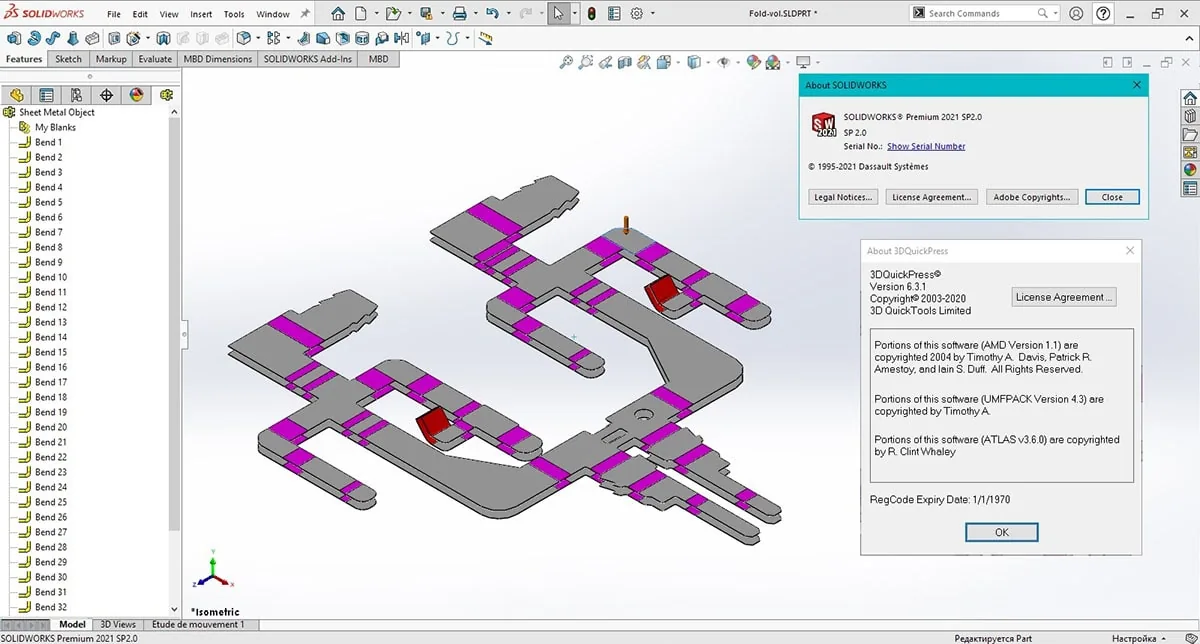Open the Print tool in the toolbar
The height and width of the screenshot is (644, 1200).
point(459,14)
